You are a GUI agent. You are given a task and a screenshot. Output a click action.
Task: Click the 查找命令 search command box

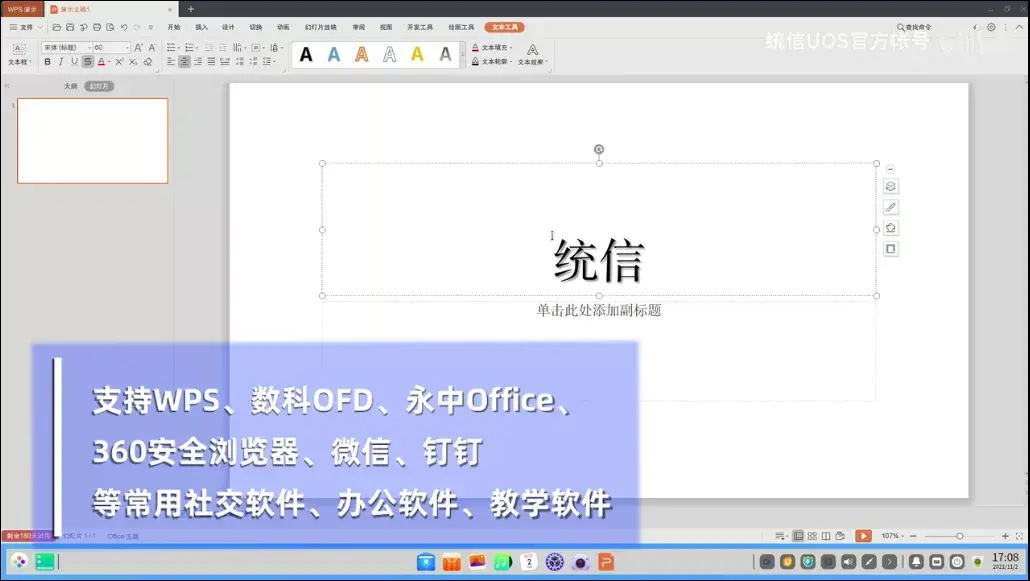point(914,27)
